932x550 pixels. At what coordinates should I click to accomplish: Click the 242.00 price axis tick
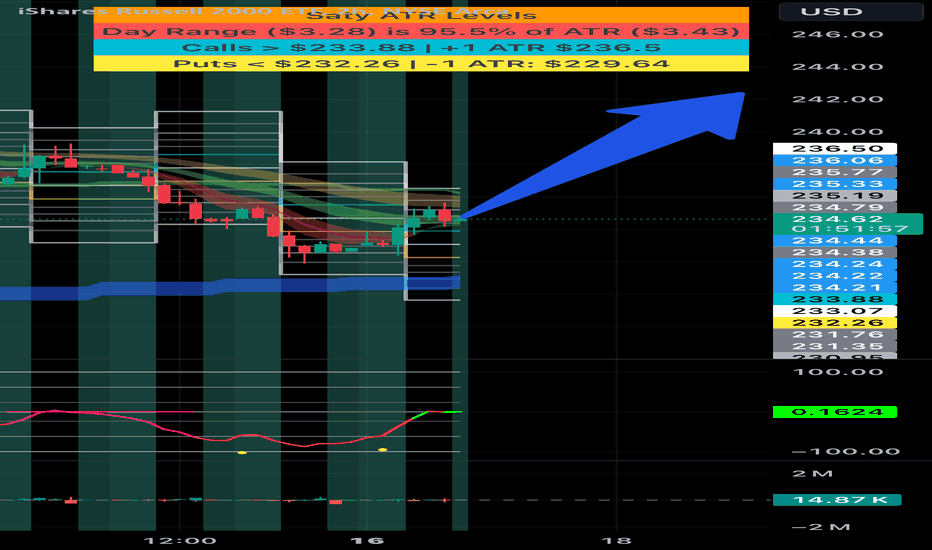point(837,99)
